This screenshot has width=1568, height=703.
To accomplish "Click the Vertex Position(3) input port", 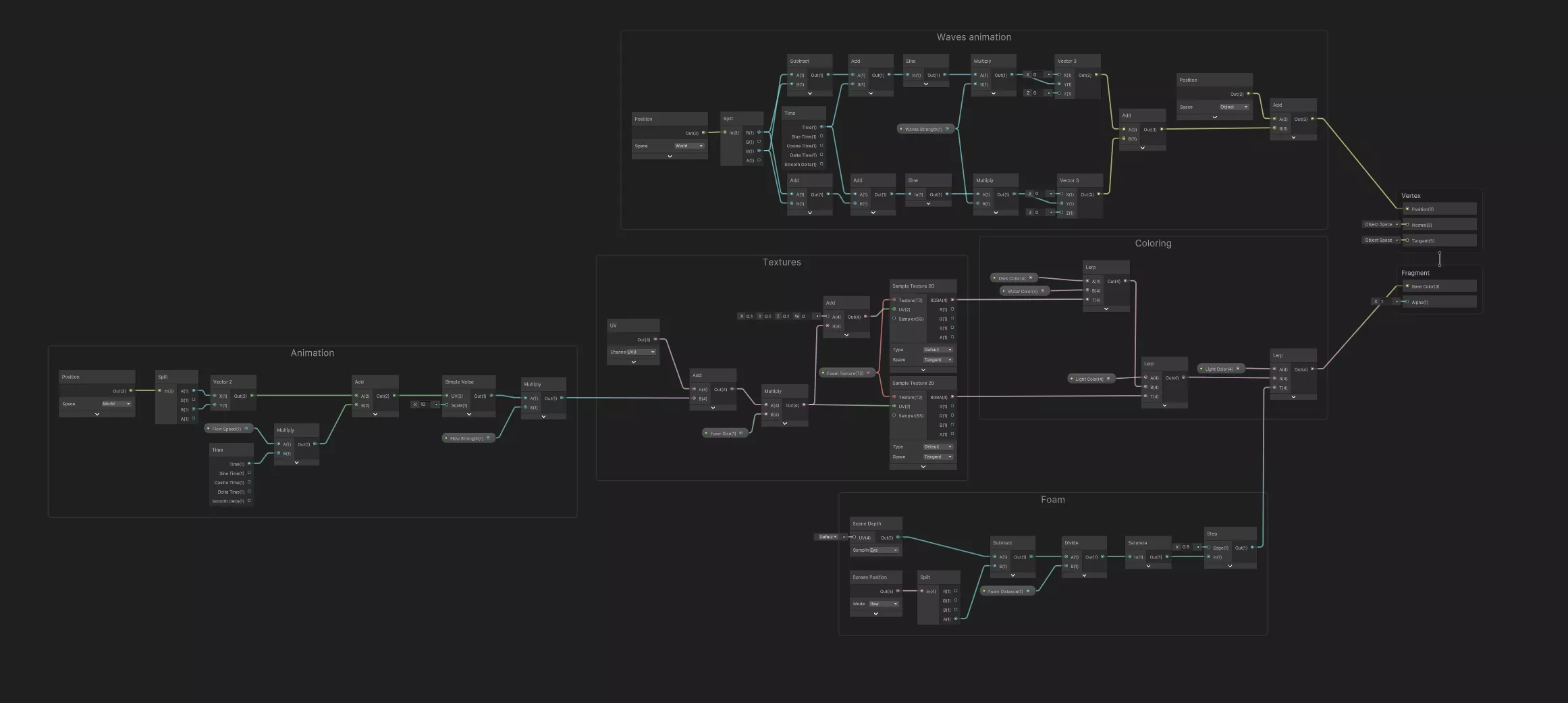I will [1407, 209].
